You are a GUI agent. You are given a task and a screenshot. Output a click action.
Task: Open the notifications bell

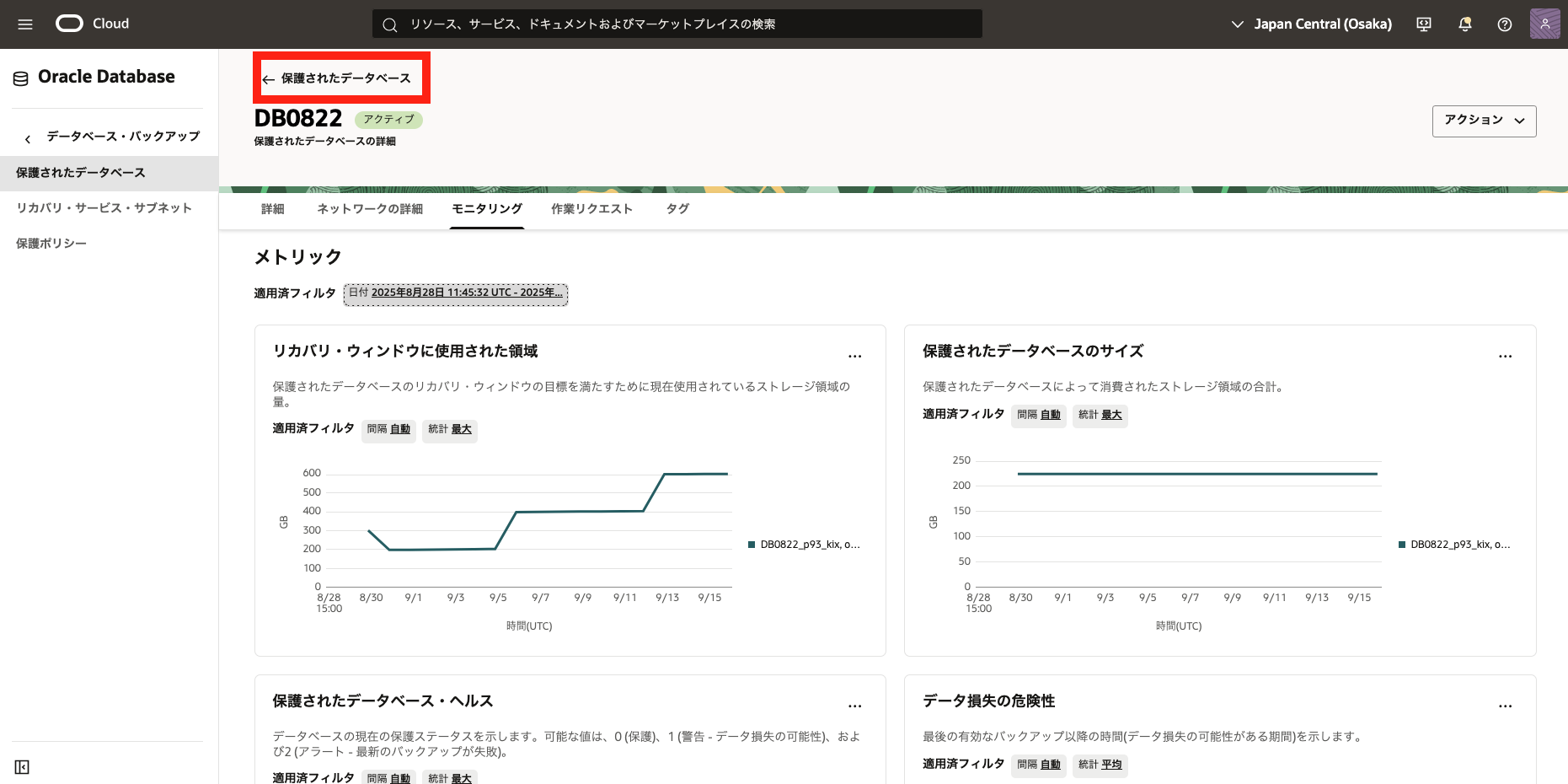(x=1464, y=24)
